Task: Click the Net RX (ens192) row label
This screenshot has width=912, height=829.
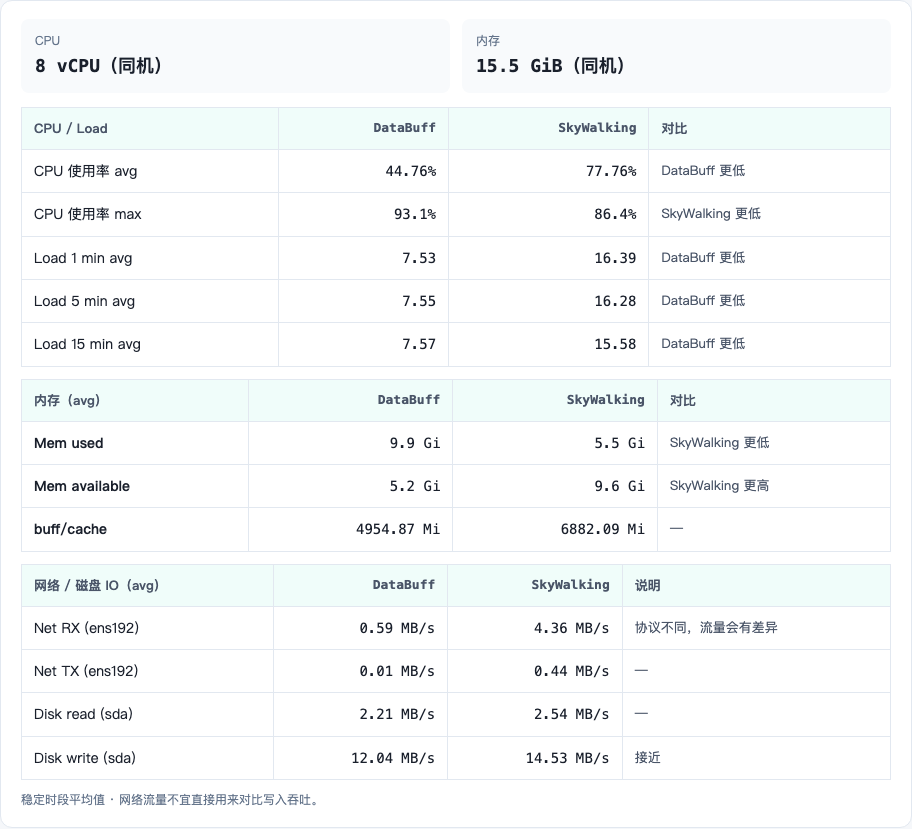Action: (87, 628)
